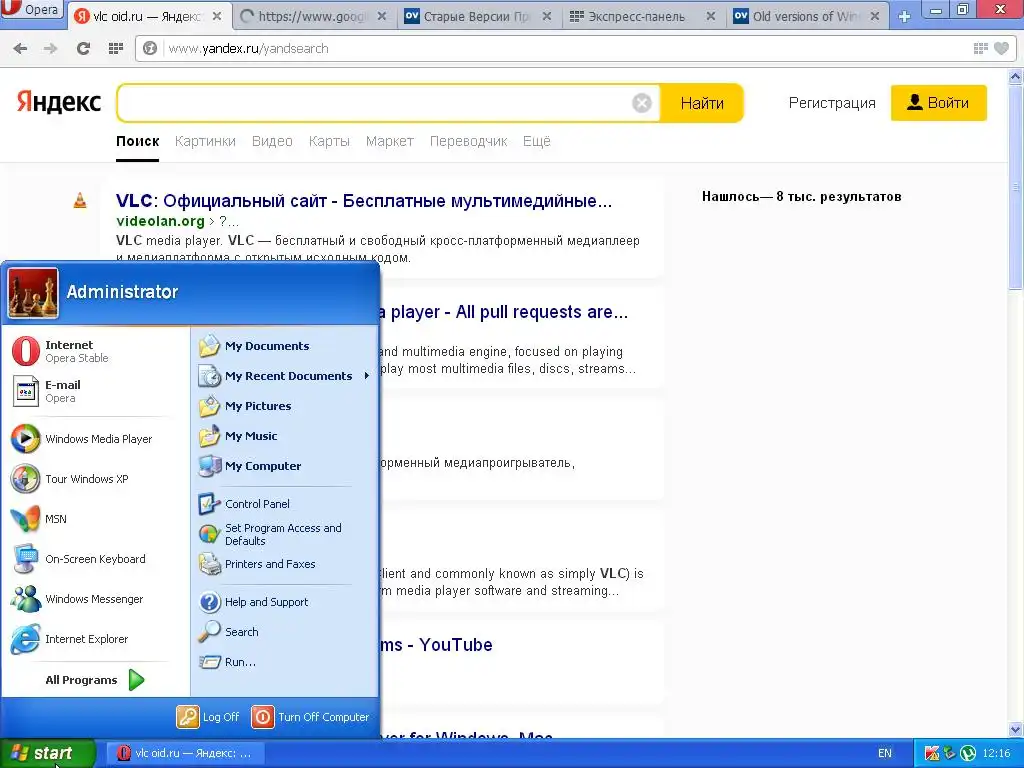Viewport: 1024px width, 768px height.
Task: Open My Music folder
Action: [x=285, y=436]
